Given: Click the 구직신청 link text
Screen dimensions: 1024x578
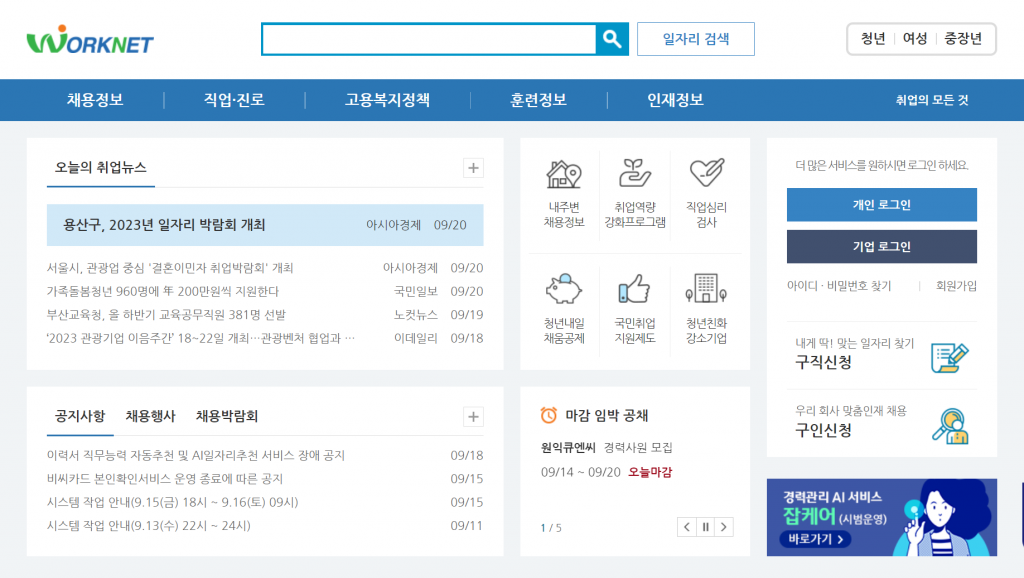Looking at the screenshot, I should click(x=823, y=362).
